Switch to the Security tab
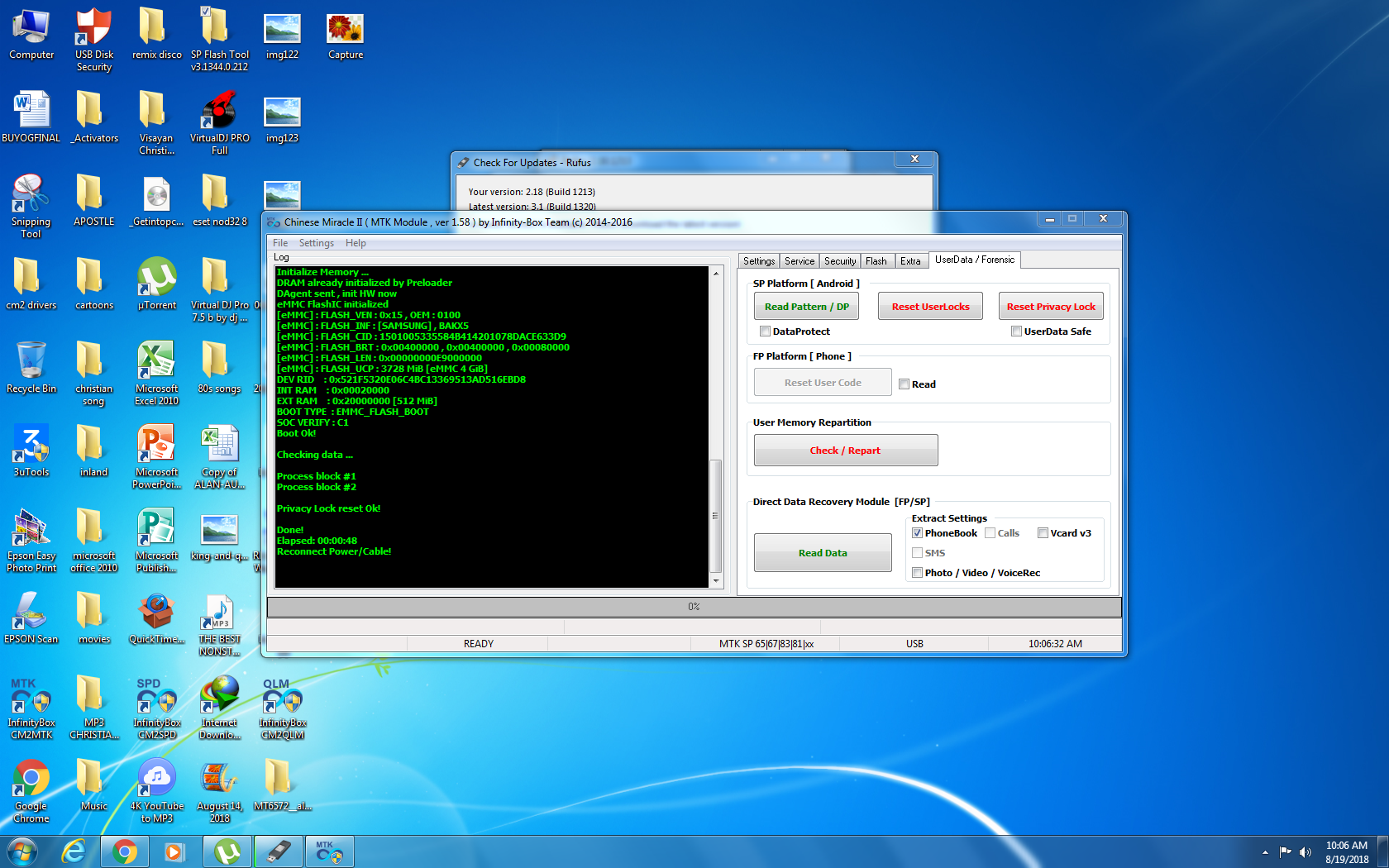Image resolution: width=1389 pixels, height=868 pixels. (x=840, y=261)
